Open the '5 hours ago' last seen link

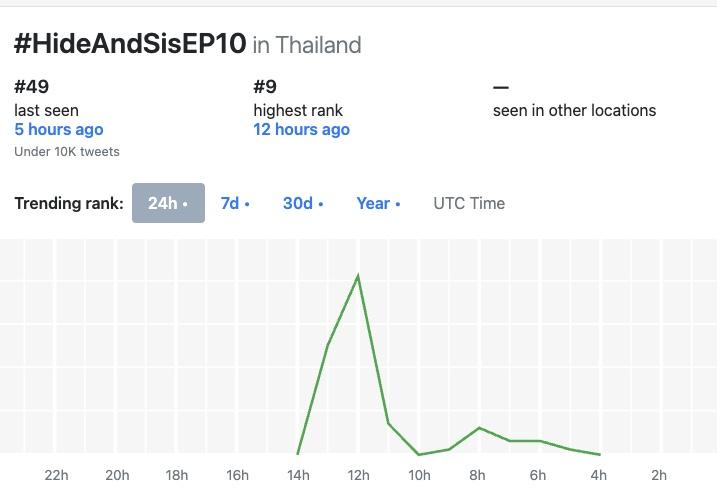pyautogui.click(x=59, y=129)
